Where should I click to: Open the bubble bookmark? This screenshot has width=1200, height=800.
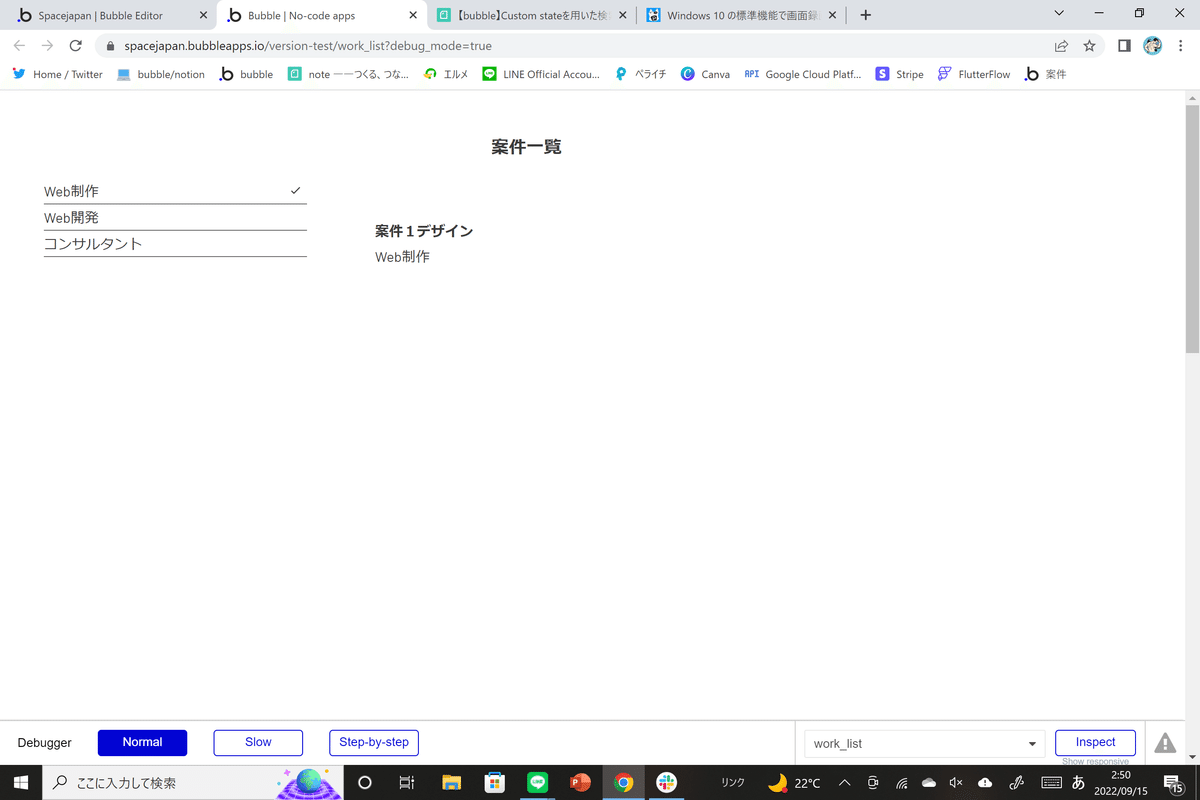(246, 74)
